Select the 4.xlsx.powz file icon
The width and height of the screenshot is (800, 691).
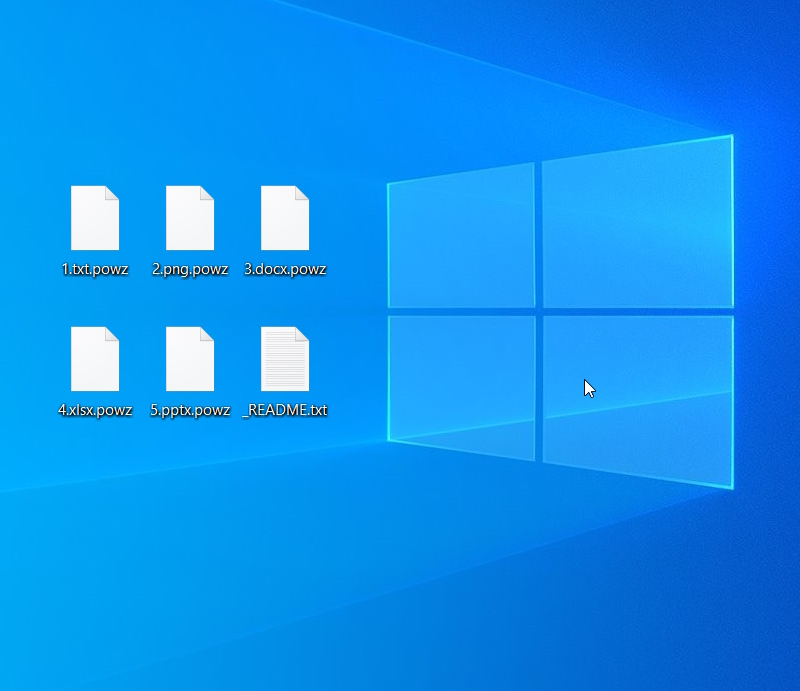tap(95, 359)
